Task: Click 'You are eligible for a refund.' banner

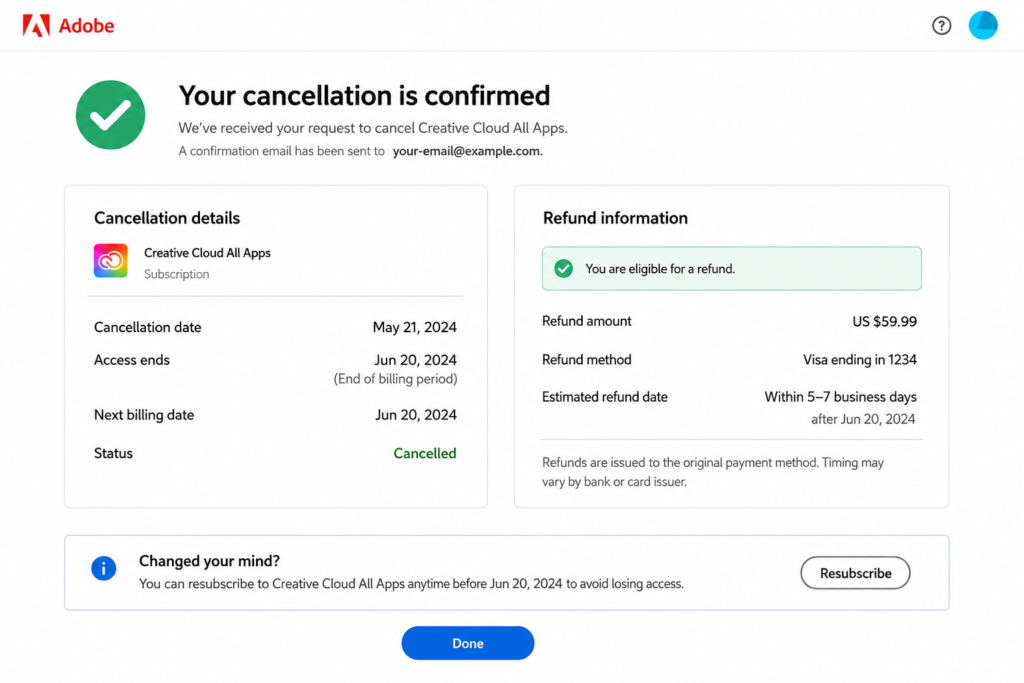Action: tap(731, 268)
